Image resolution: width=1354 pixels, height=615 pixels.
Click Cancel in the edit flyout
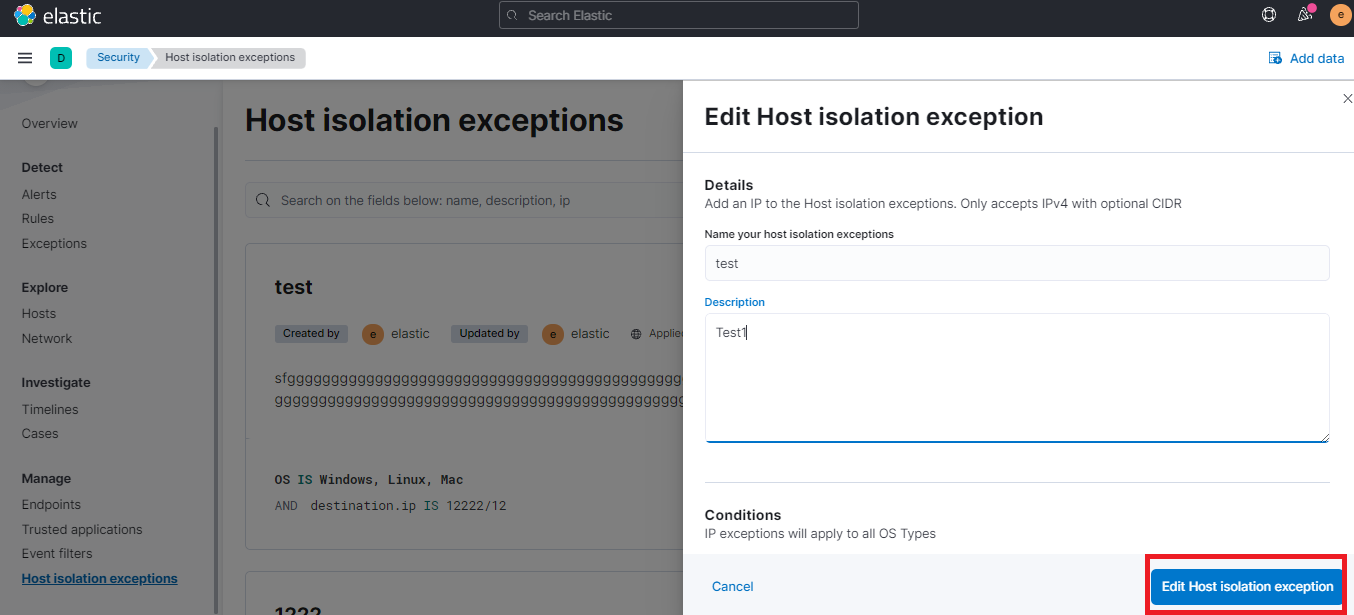point(732,586)
